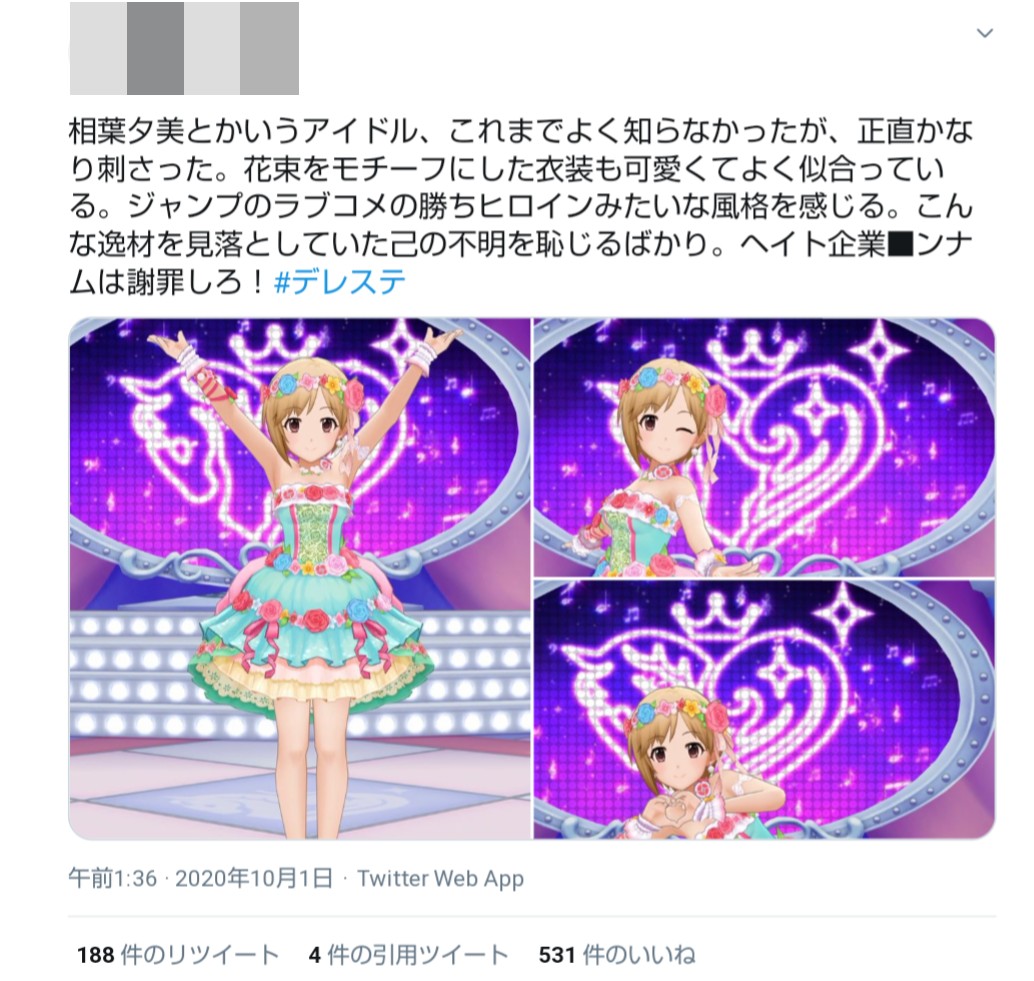View the 531 件のいいね list
This screenshot has width=1034, height=981.
tap(617, 955)
